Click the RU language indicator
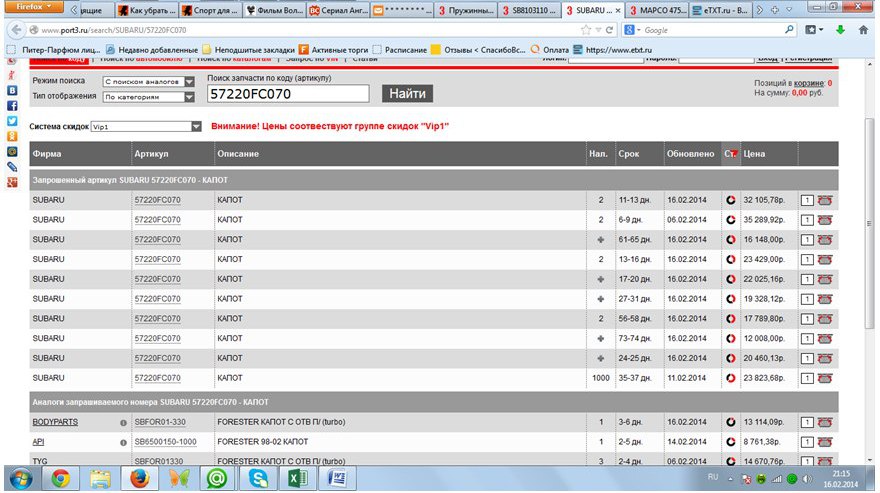 tap(713, 477)
